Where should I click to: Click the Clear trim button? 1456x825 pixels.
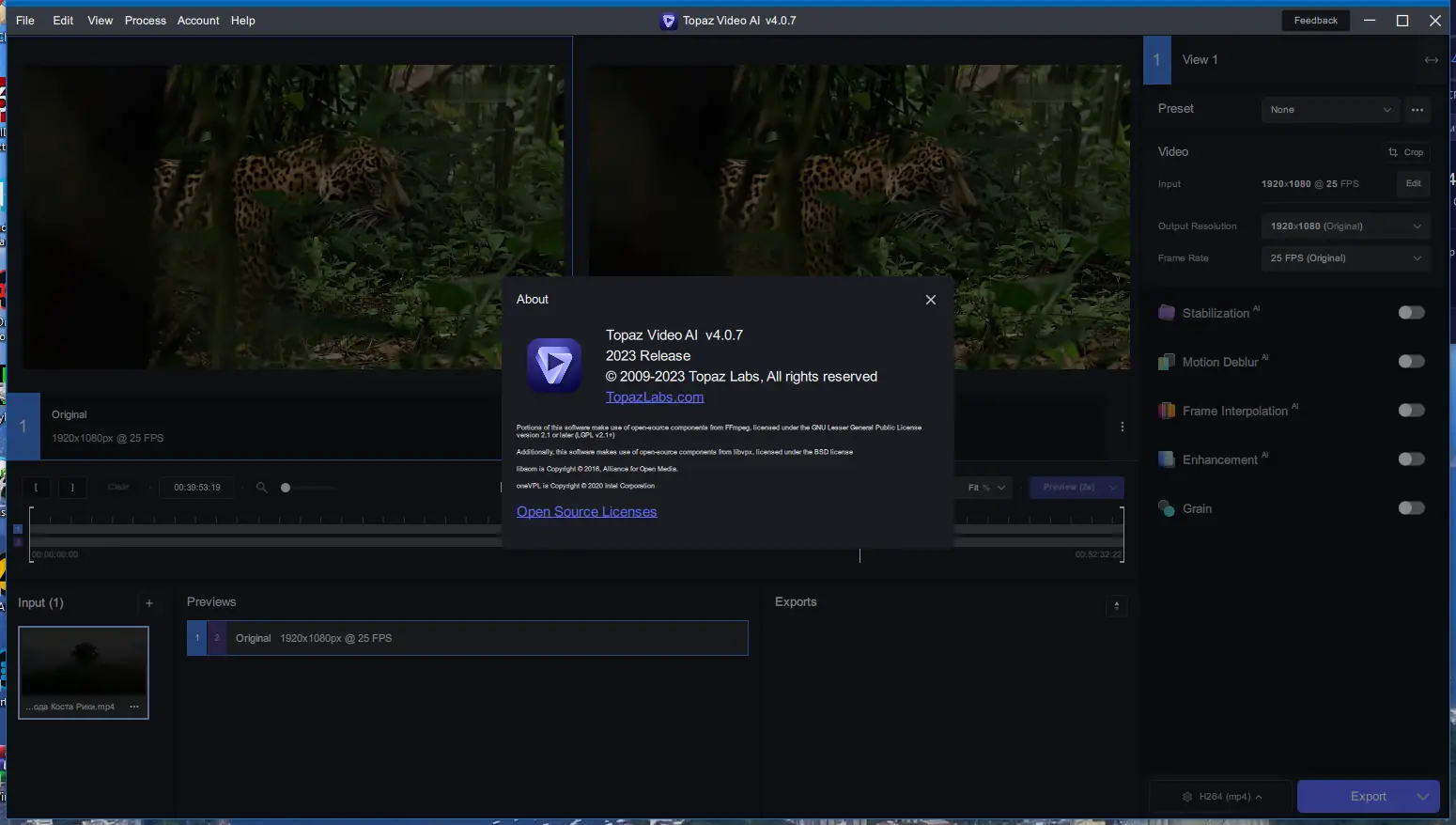[118, 488]
